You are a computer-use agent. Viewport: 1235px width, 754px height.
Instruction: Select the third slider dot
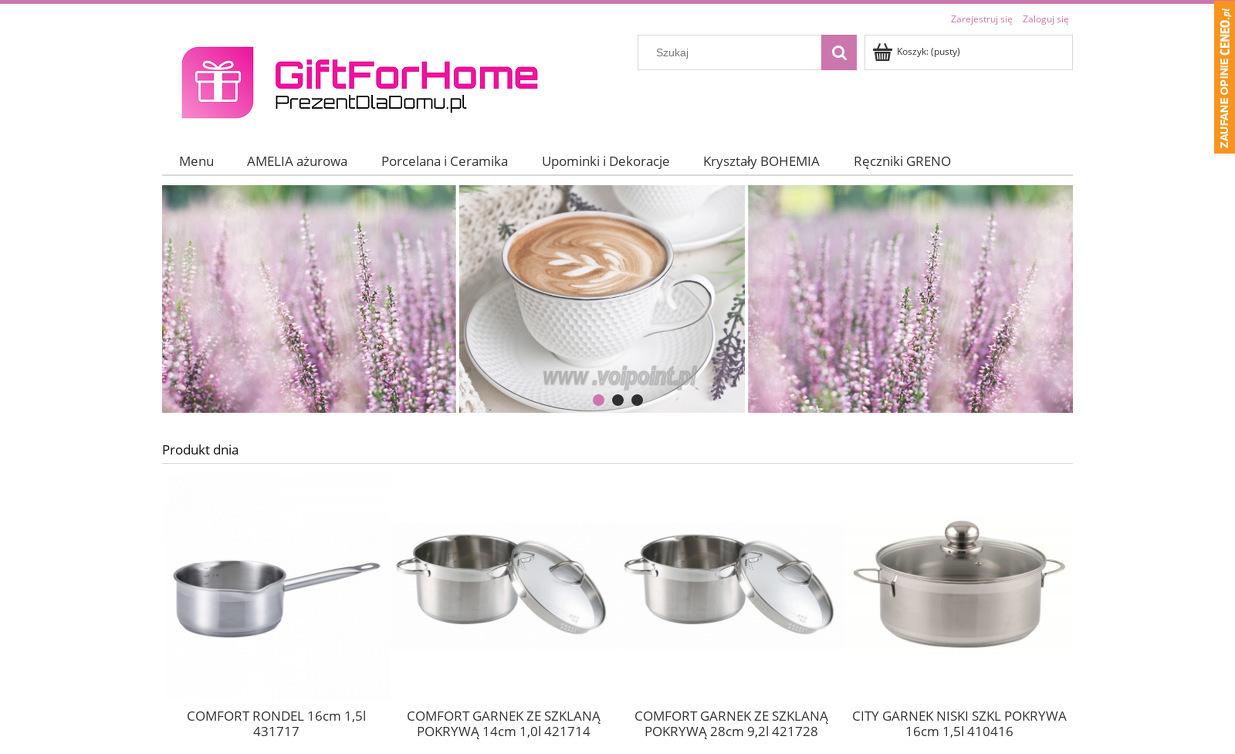point(637,400)
